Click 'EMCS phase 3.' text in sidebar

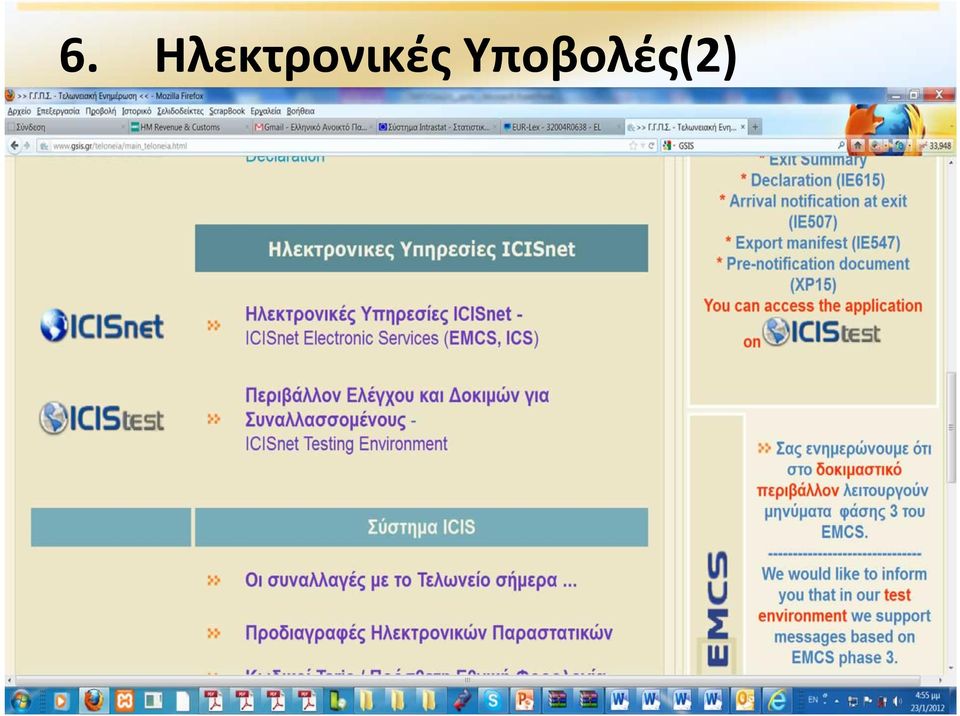[844, 657]
